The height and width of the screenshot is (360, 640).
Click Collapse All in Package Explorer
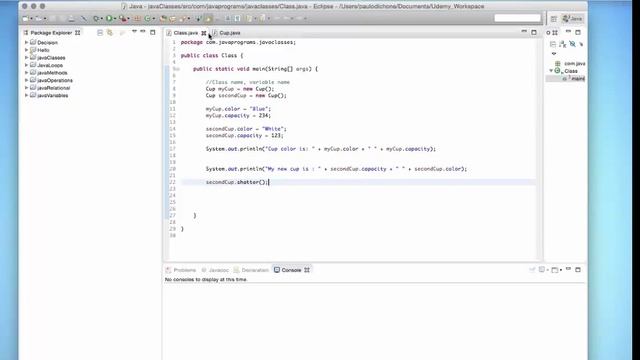coord(100,33)
